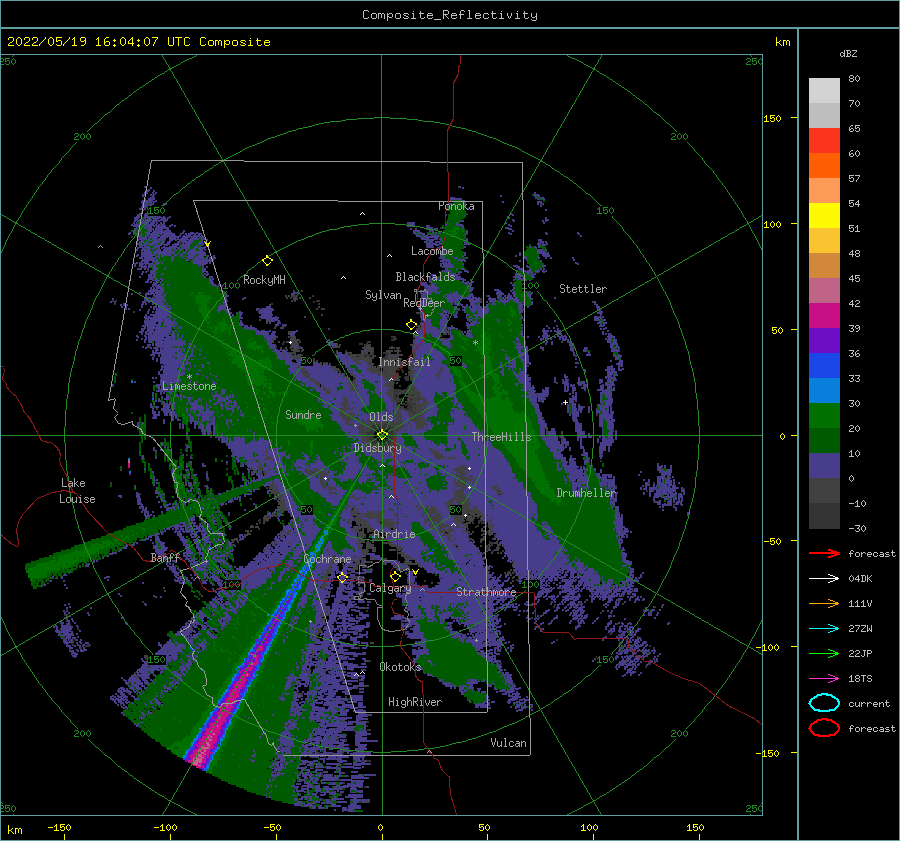Click the Strathmore town label
The height and width of the screenshot is (841, 900).
[x=486, y=592]
